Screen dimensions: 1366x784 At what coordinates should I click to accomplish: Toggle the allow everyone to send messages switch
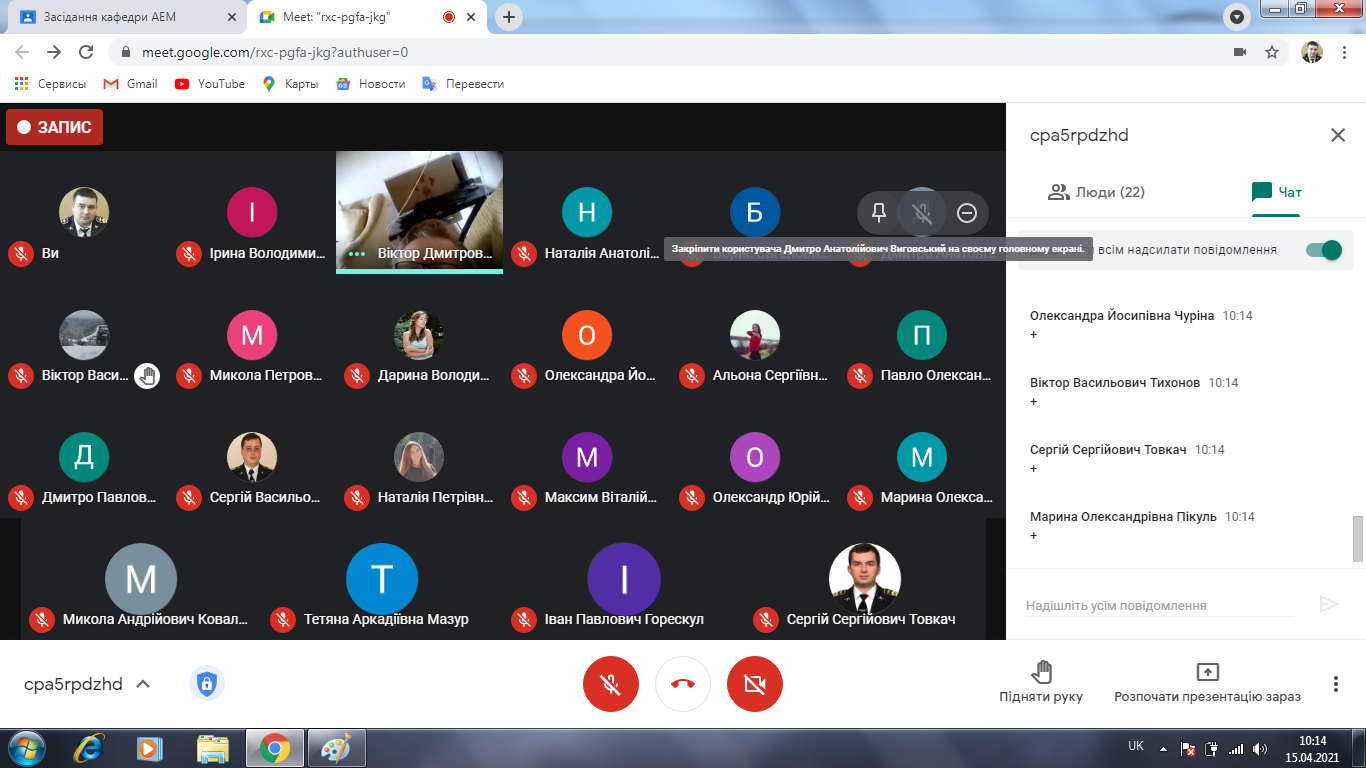[1324, 250]
